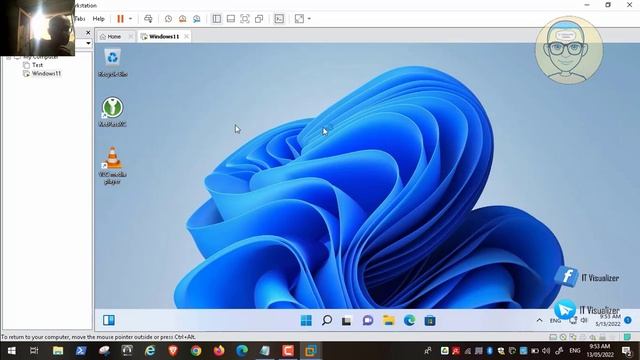
Task: Open the guest notification badge
Action: click(x=628, y=320)
